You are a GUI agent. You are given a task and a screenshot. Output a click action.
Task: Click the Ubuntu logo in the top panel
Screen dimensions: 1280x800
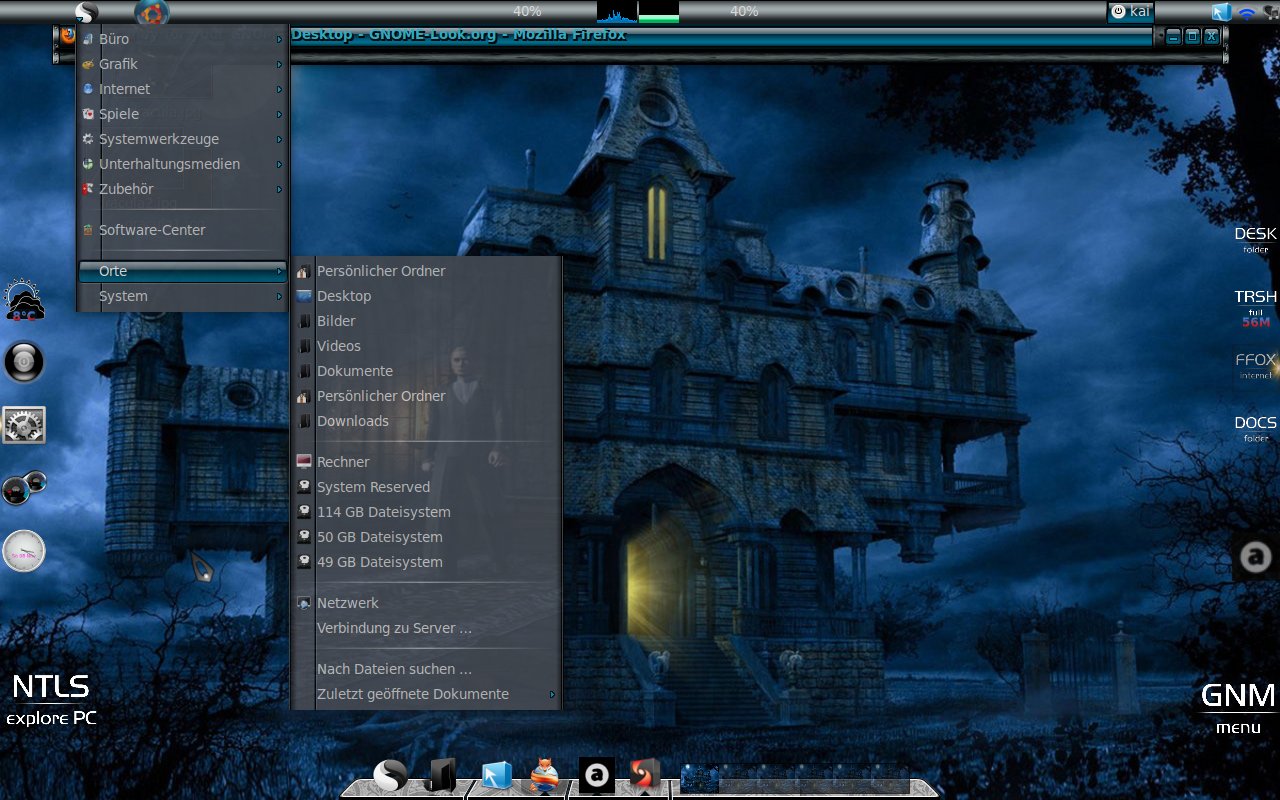point(152,13)
